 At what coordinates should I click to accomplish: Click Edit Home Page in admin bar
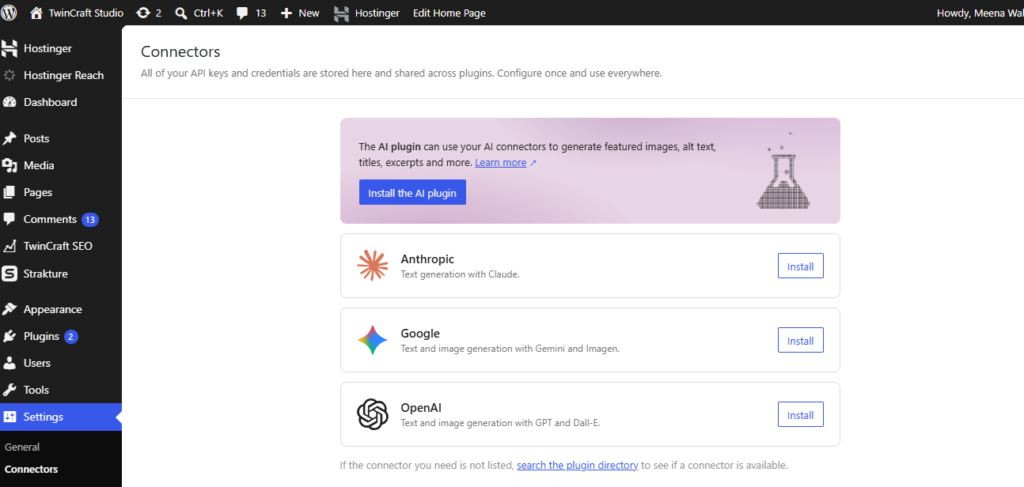click(449, 13)
